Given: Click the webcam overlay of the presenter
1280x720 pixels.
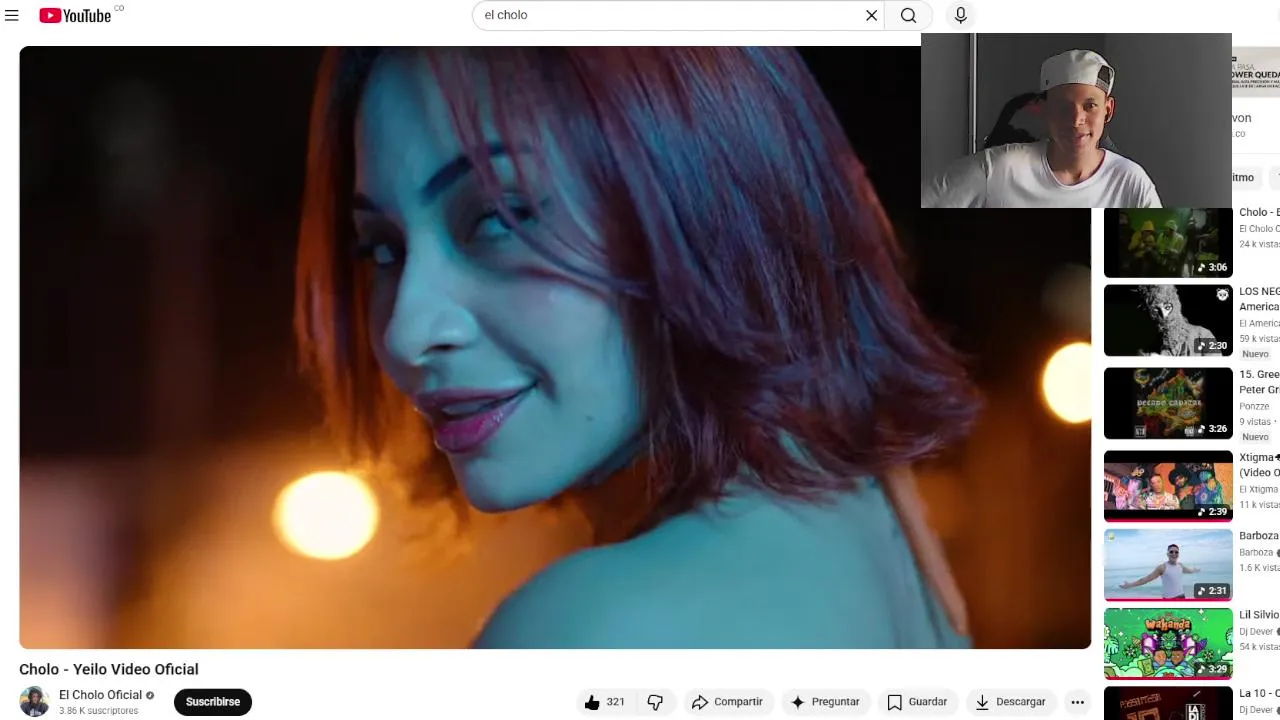Looking at the screenshot, I should [1076, 120].
